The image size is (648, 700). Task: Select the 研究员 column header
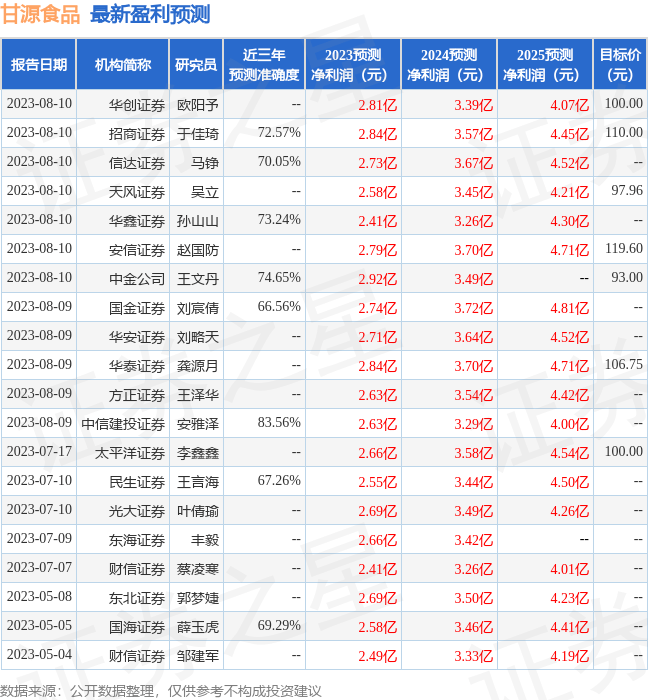click(x=195, y=65)
